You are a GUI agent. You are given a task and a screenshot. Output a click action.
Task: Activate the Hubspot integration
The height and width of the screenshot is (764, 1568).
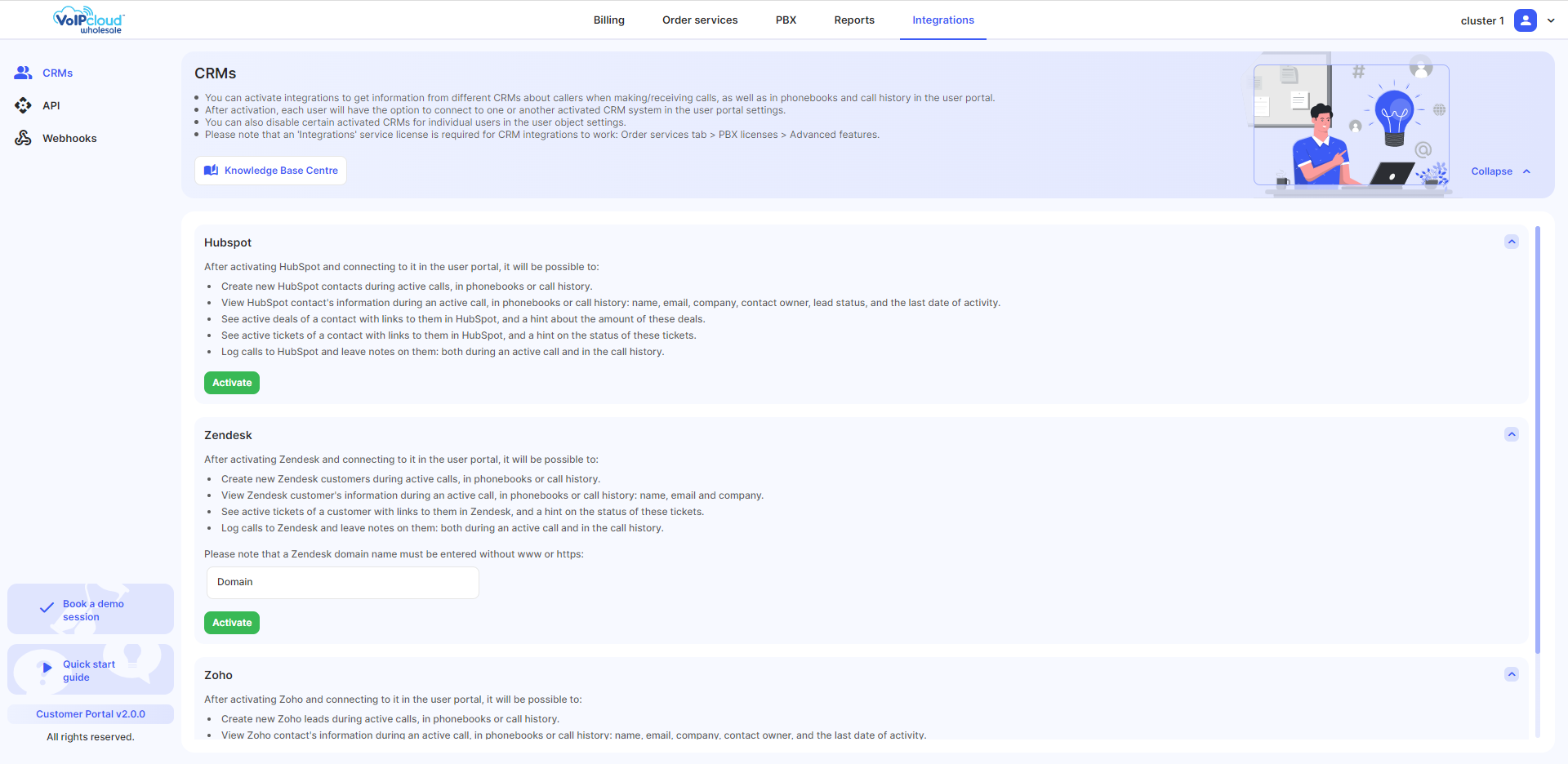coord(232,383)
